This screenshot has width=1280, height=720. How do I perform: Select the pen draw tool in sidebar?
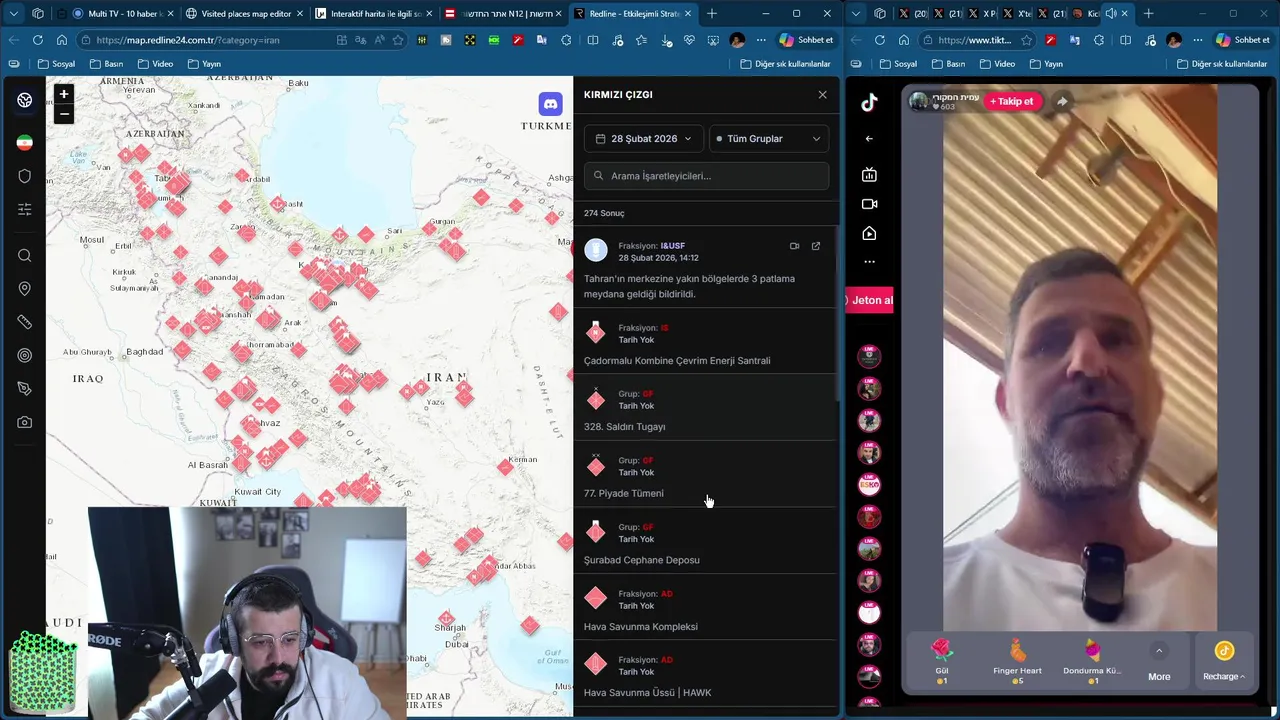coord(24,388)
